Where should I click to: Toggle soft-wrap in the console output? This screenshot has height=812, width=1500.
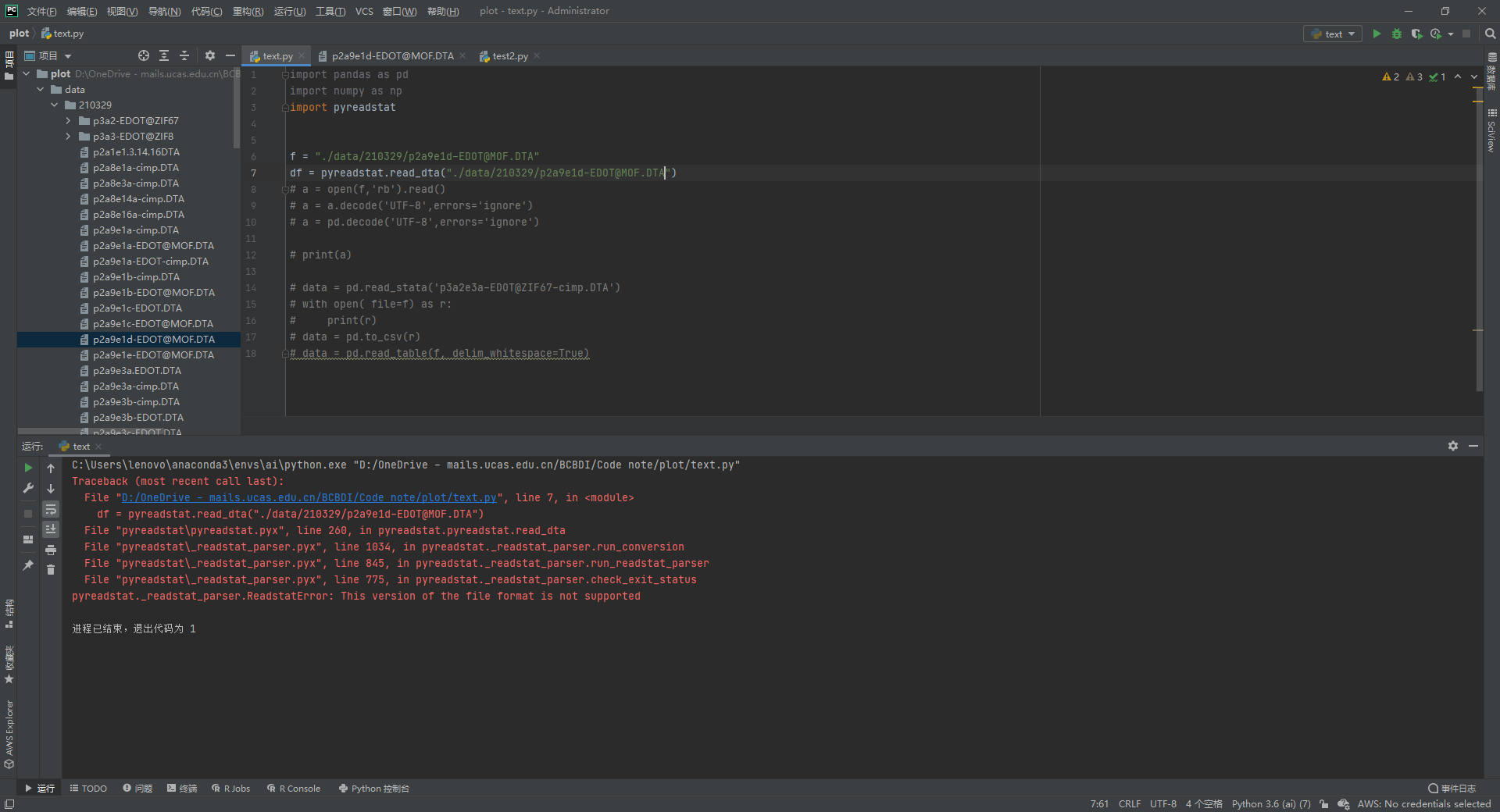(51, 510)
